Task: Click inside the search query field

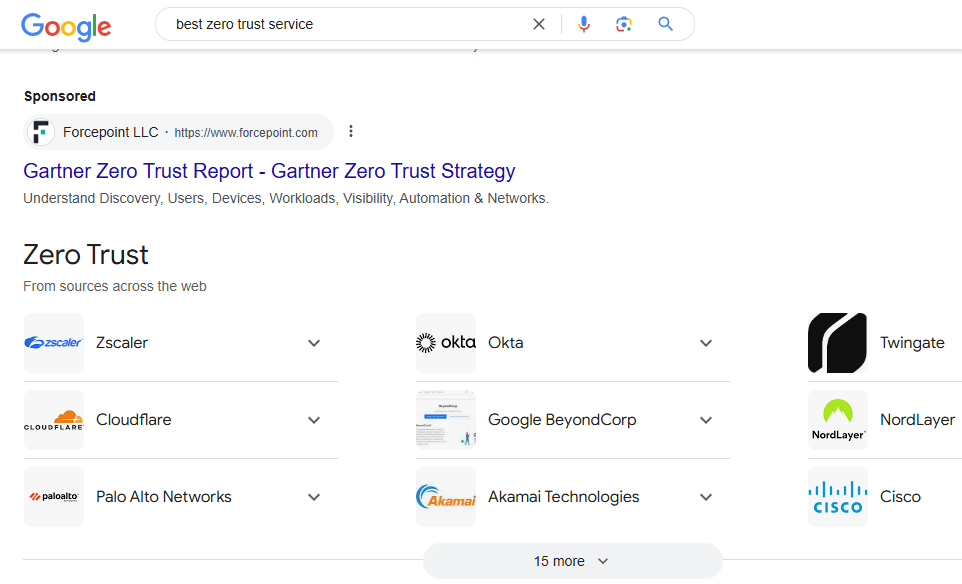Action: [340, 24]
